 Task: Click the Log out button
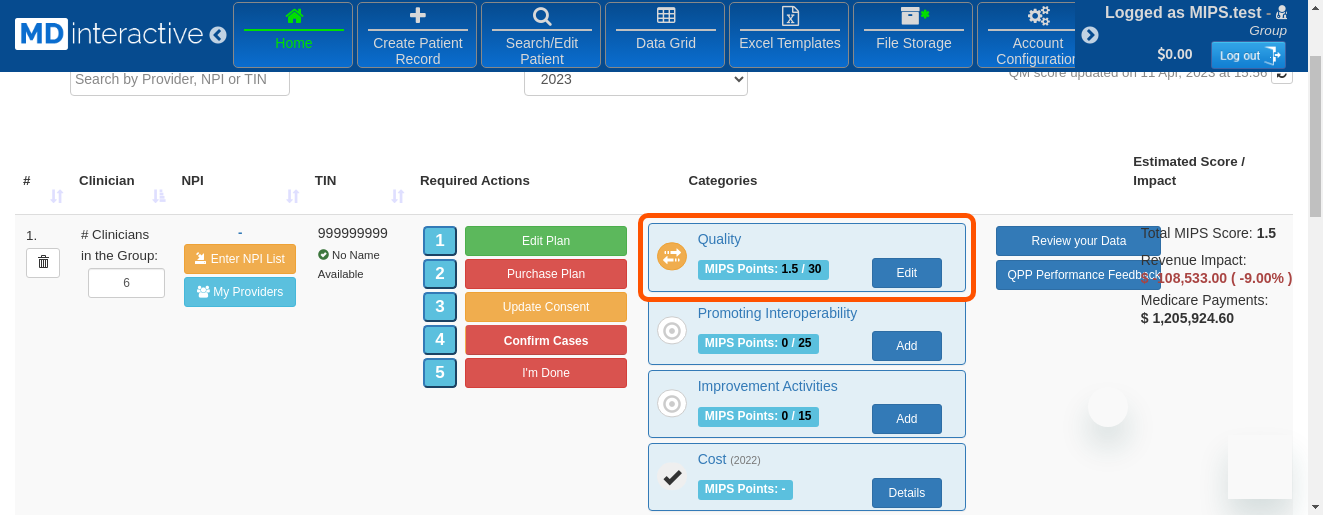1247,55
